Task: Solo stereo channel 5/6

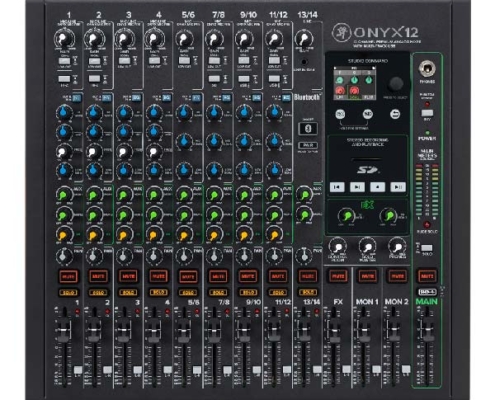Action: [188, 292]
